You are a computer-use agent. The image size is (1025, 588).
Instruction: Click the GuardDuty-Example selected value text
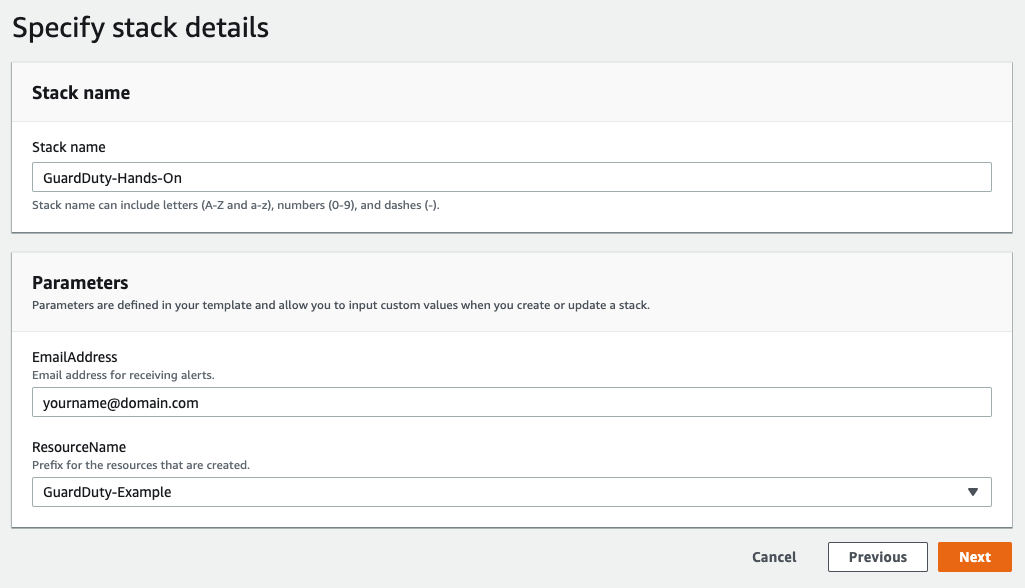[x=107, y=492]
